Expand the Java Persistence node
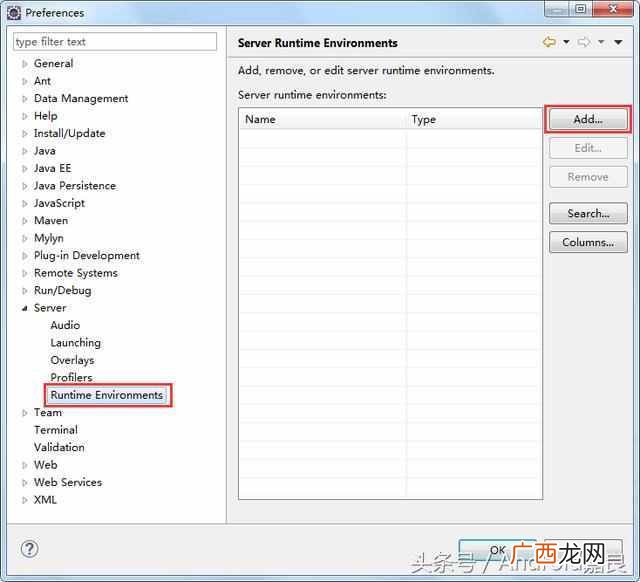Screen dimensions: 640x582 pos(25,186)
